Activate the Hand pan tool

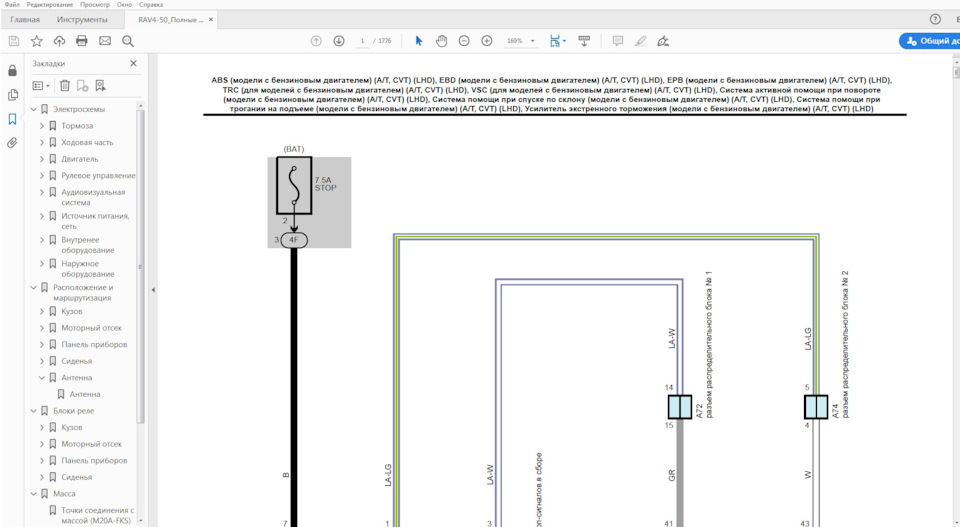tap(441, 41)
